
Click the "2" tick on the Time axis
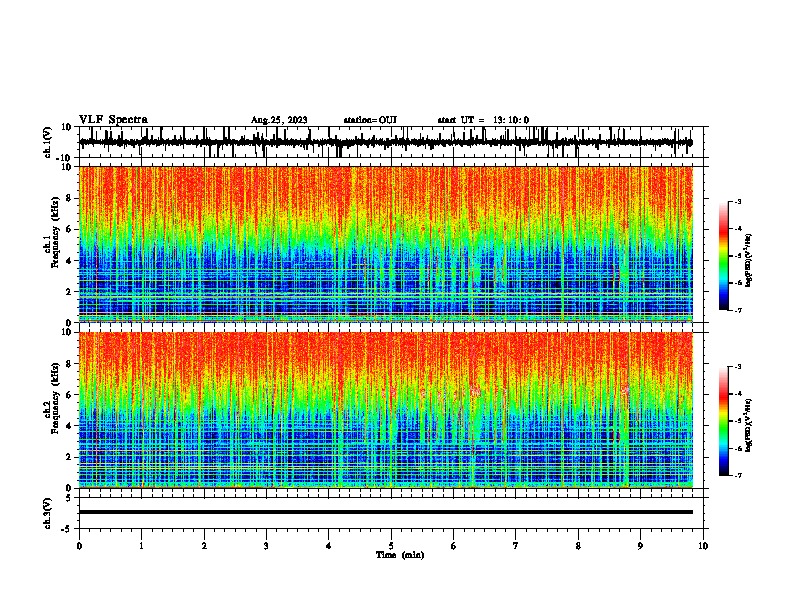[204, 546]
